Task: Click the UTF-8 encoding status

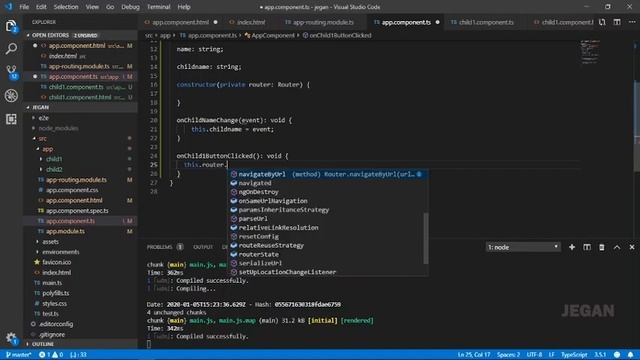Action: 534,355
